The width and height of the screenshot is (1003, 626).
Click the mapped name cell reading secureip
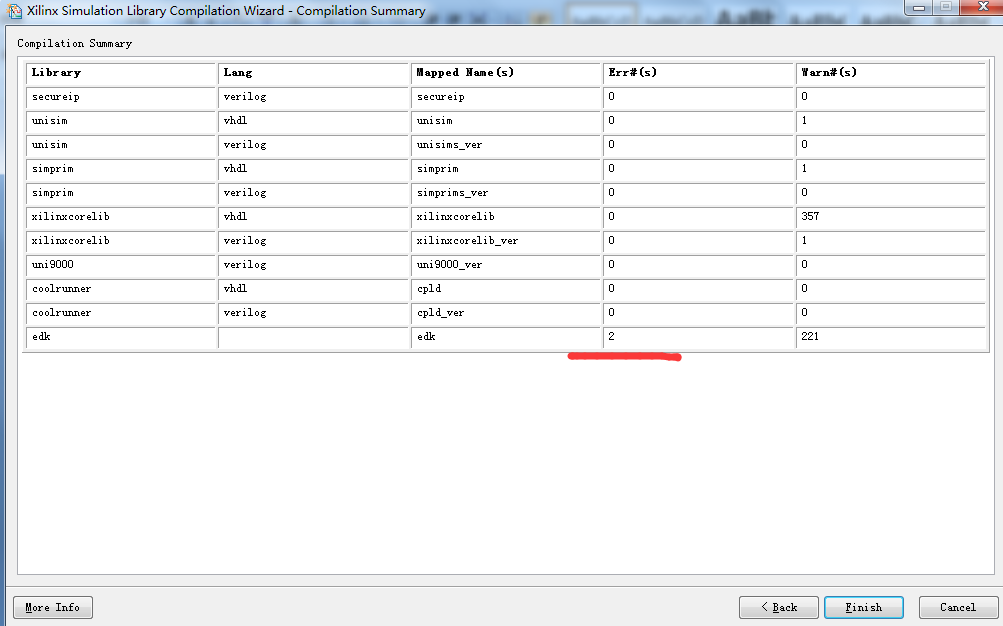click(x=506, y=97)
